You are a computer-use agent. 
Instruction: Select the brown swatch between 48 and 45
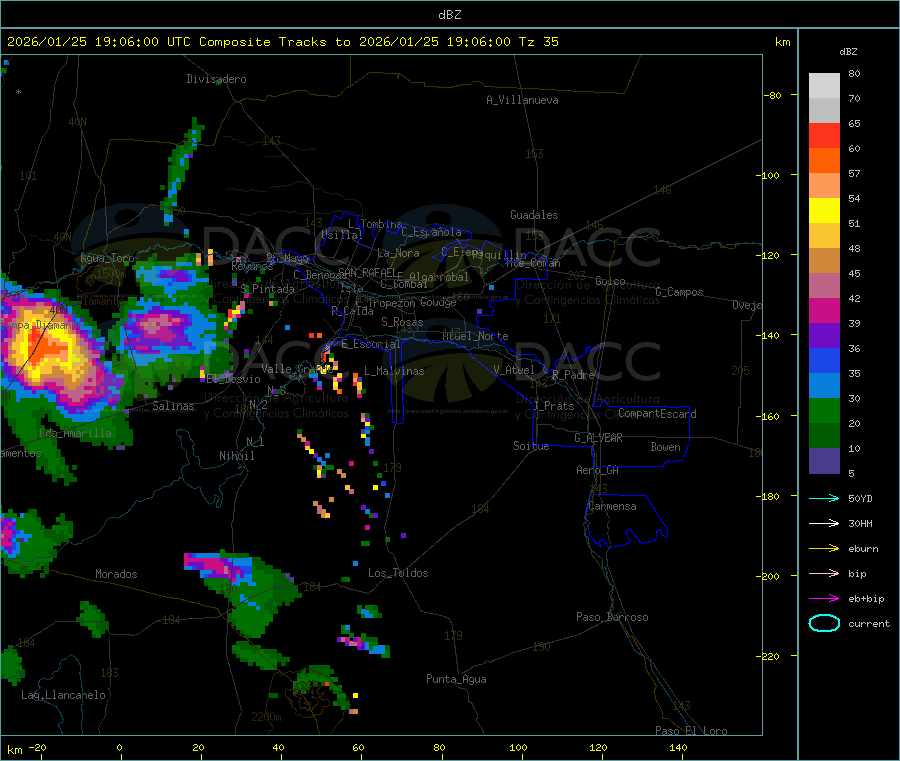[x=824, y=261]
